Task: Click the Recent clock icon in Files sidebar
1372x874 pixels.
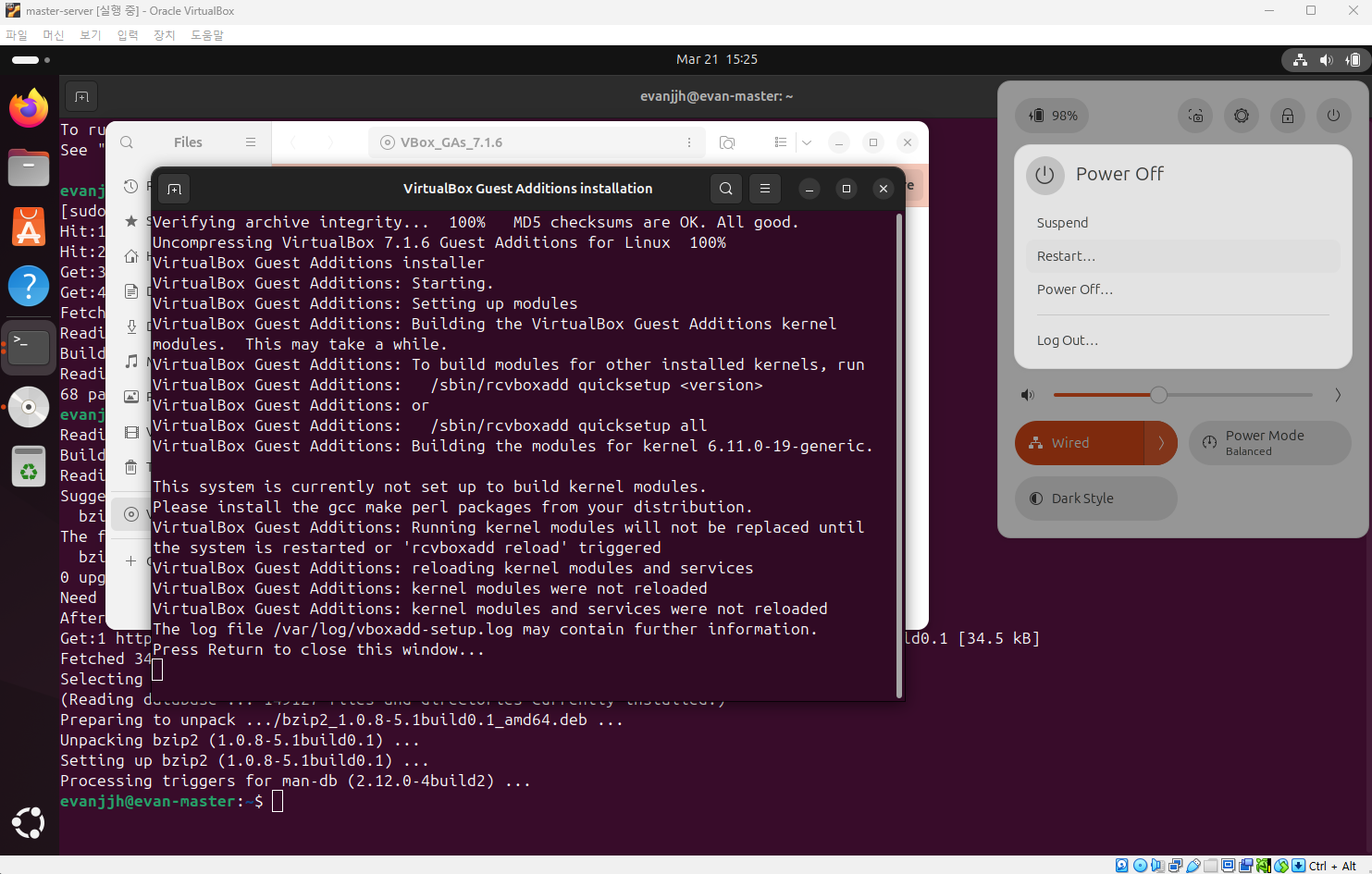Action: pyautogui.click(x=130, y=186)
